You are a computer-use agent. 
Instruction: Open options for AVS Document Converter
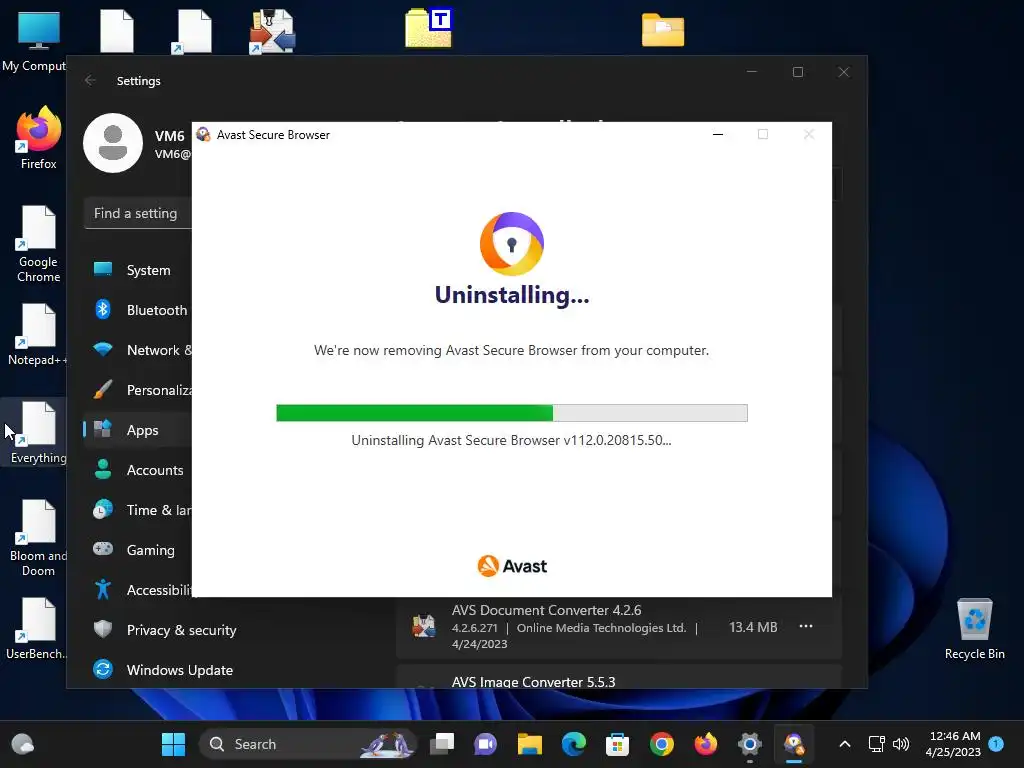806,626
